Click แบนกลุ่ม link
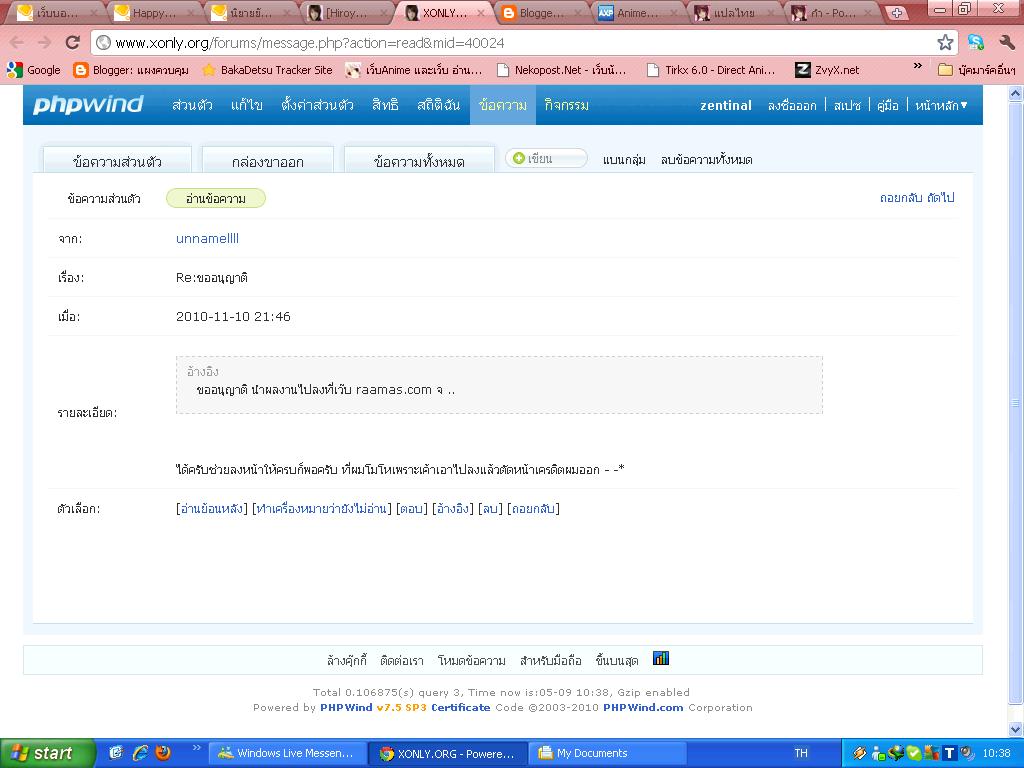 tap(624, 159)
